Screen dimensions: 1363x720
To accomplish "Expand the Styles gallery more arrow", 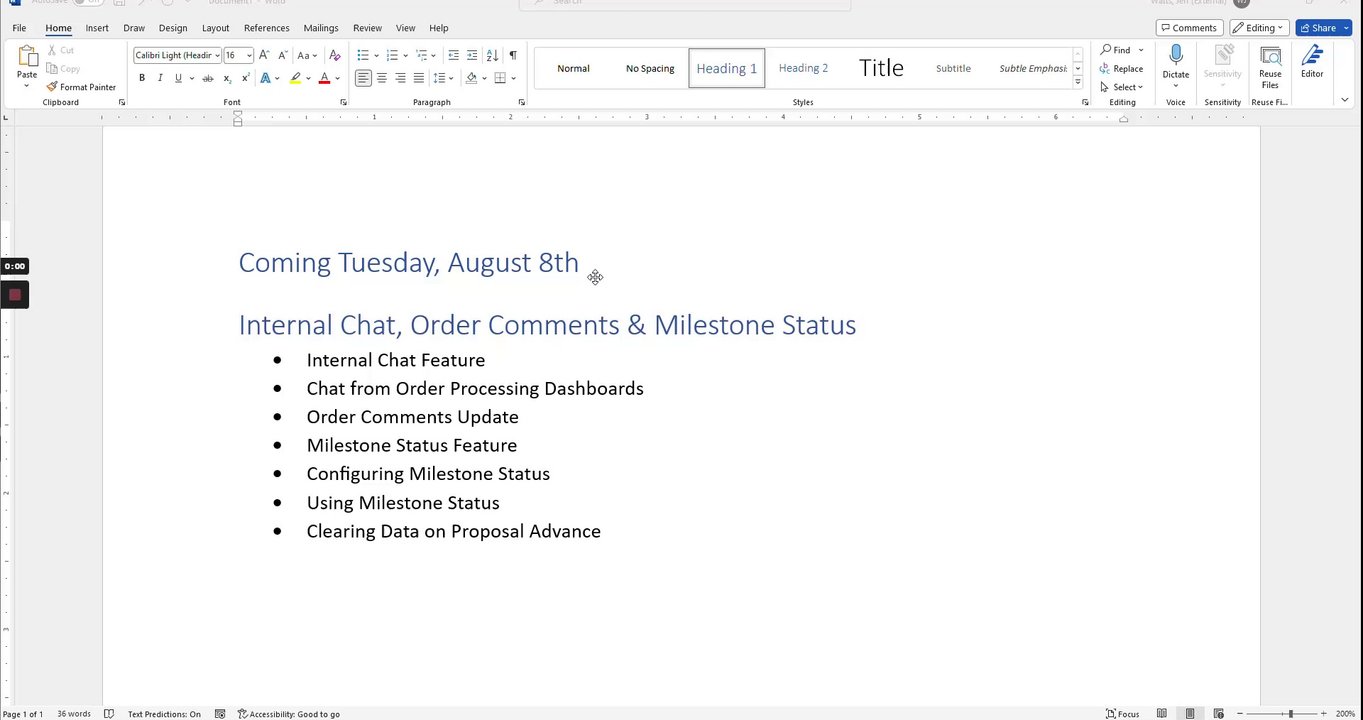I will coord(1078,83).
